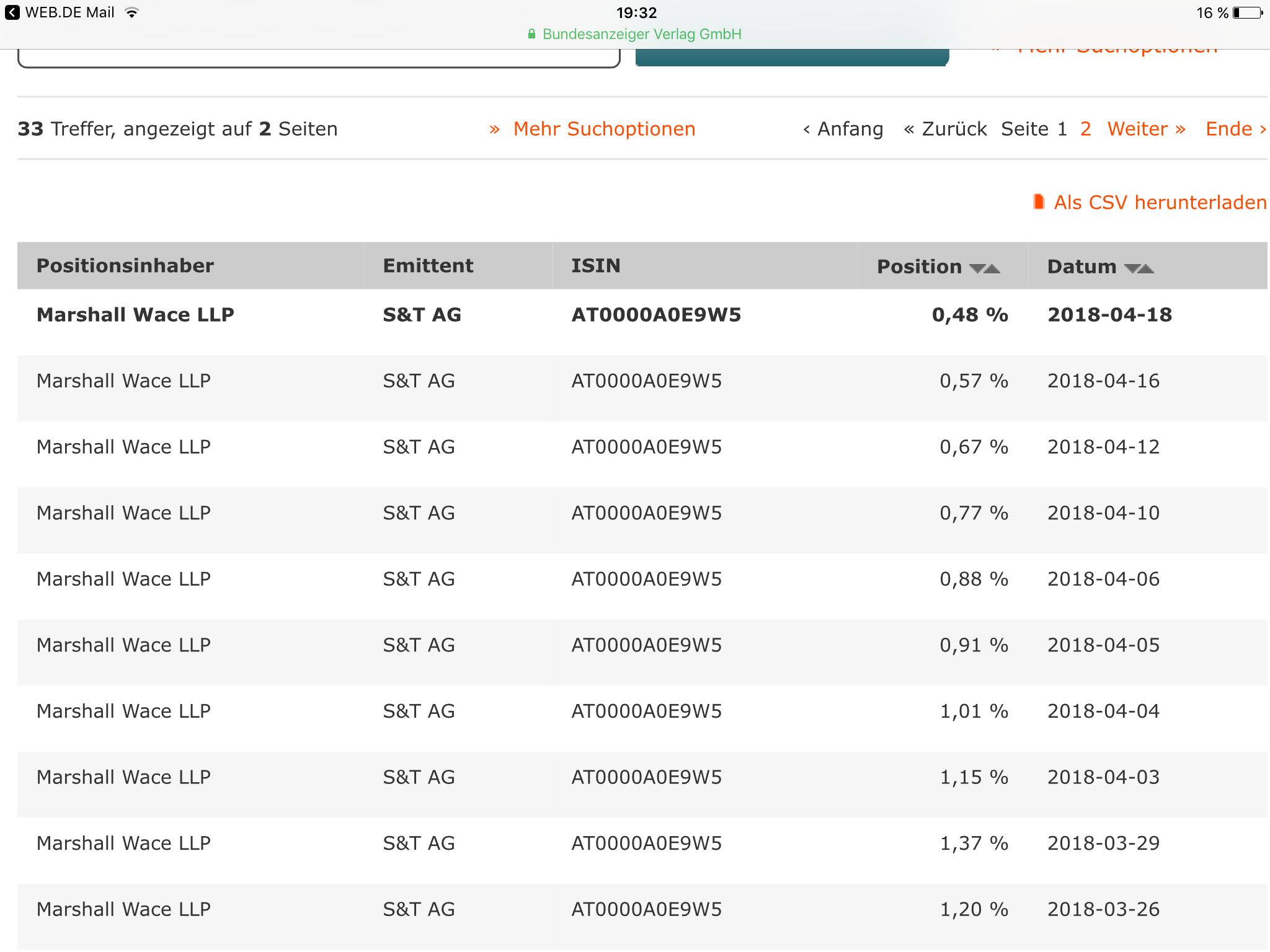
Task: Click the CSV file download icon
Action: pyautogui.click(x=1039, y=202)
